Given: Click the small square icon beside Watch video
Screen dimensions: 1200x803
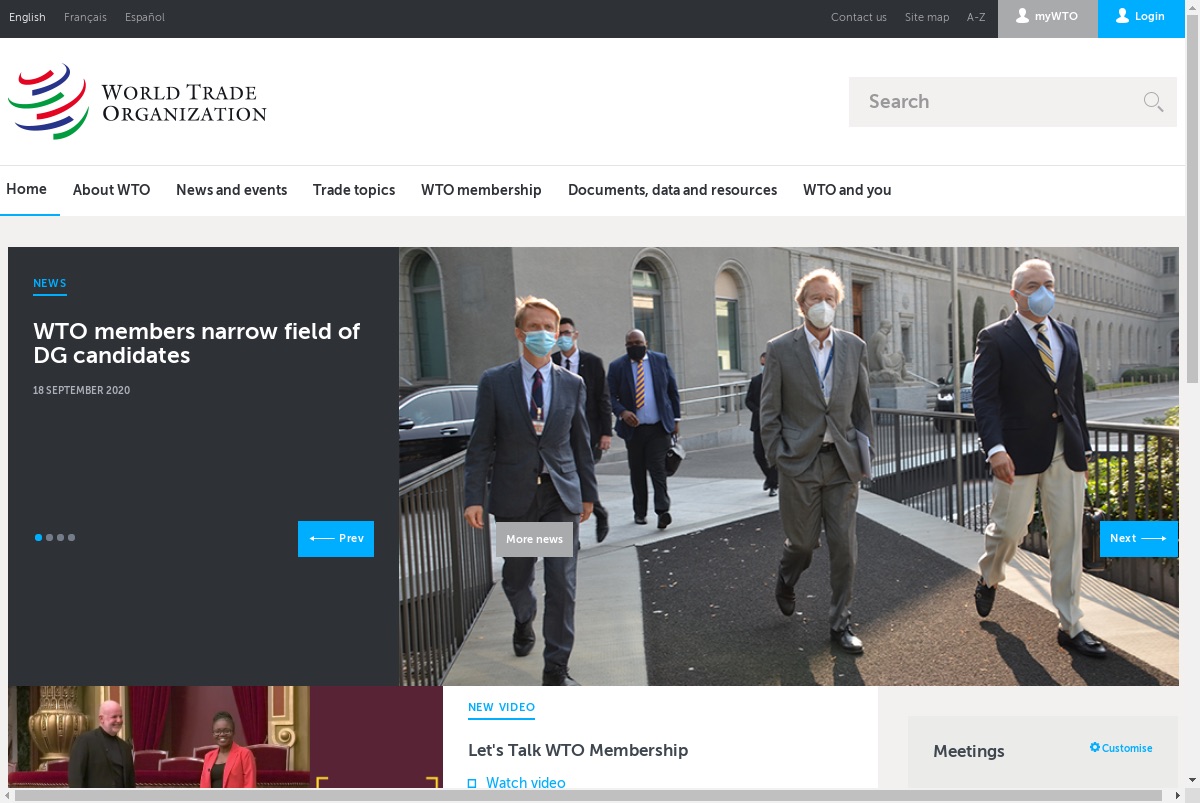Looking at the screenshot, I should coord(472,783).
